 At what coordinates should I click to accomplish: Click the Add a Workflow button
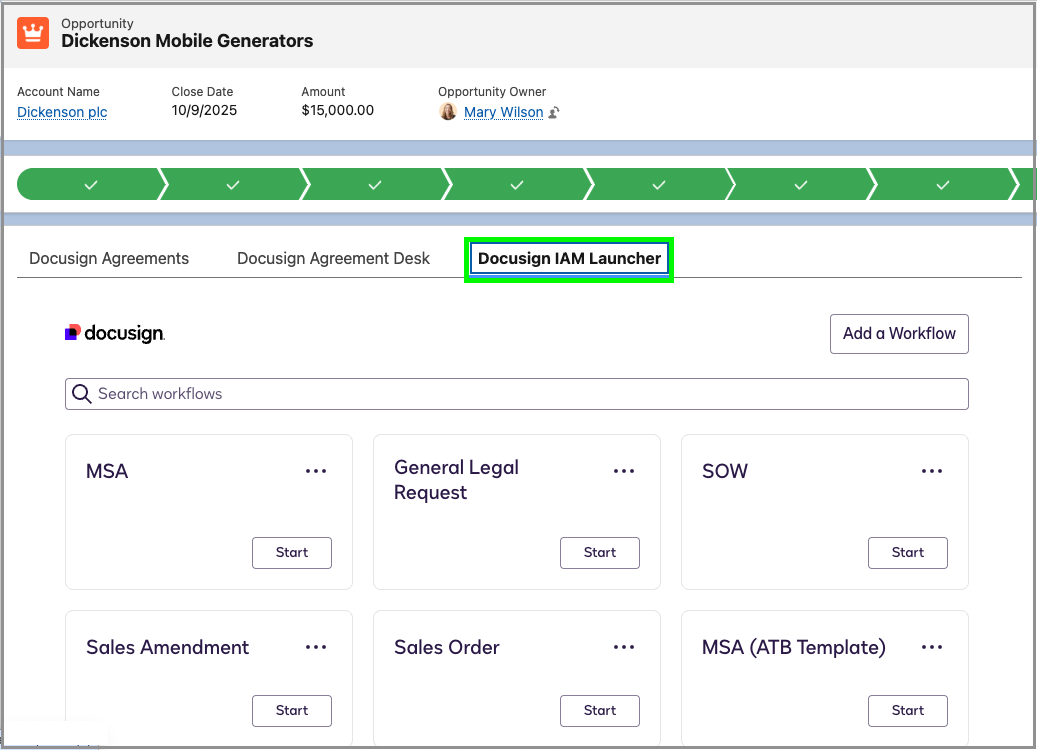point(899,334)
